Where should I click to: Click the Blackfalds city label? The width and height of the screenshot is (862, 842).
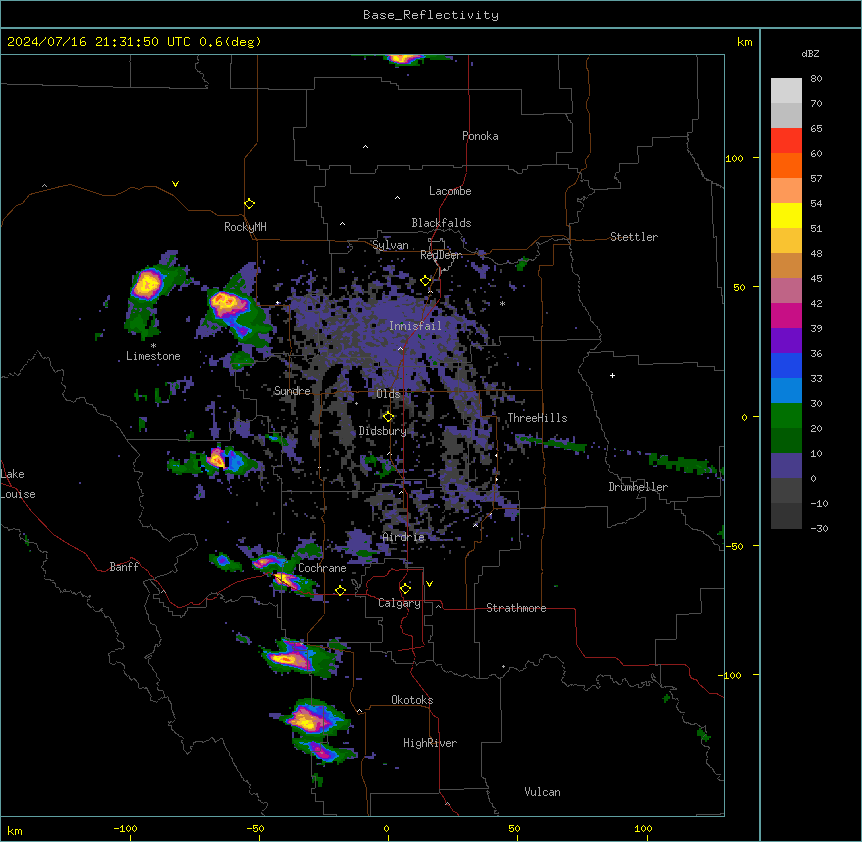click(x=441, y=223)
